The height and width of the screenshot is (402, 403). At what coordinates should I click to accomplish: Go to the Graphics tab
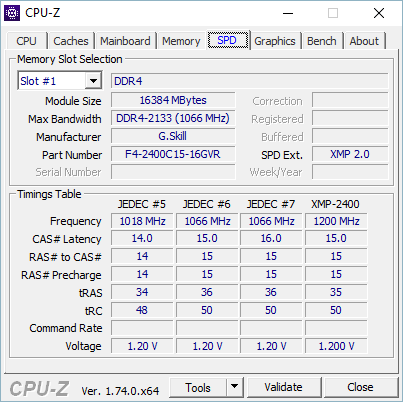[x=275, y=41]
